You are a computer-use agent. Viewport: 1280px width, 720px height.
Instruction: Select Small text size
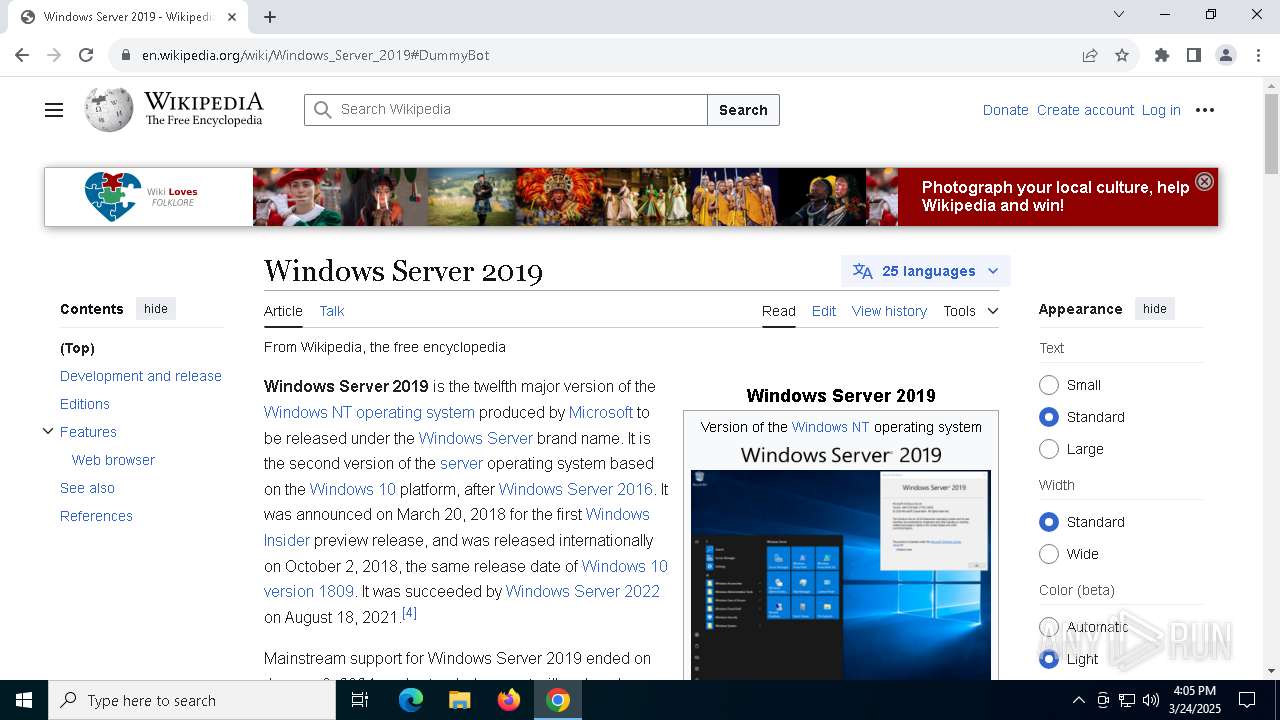(1049, 385)
